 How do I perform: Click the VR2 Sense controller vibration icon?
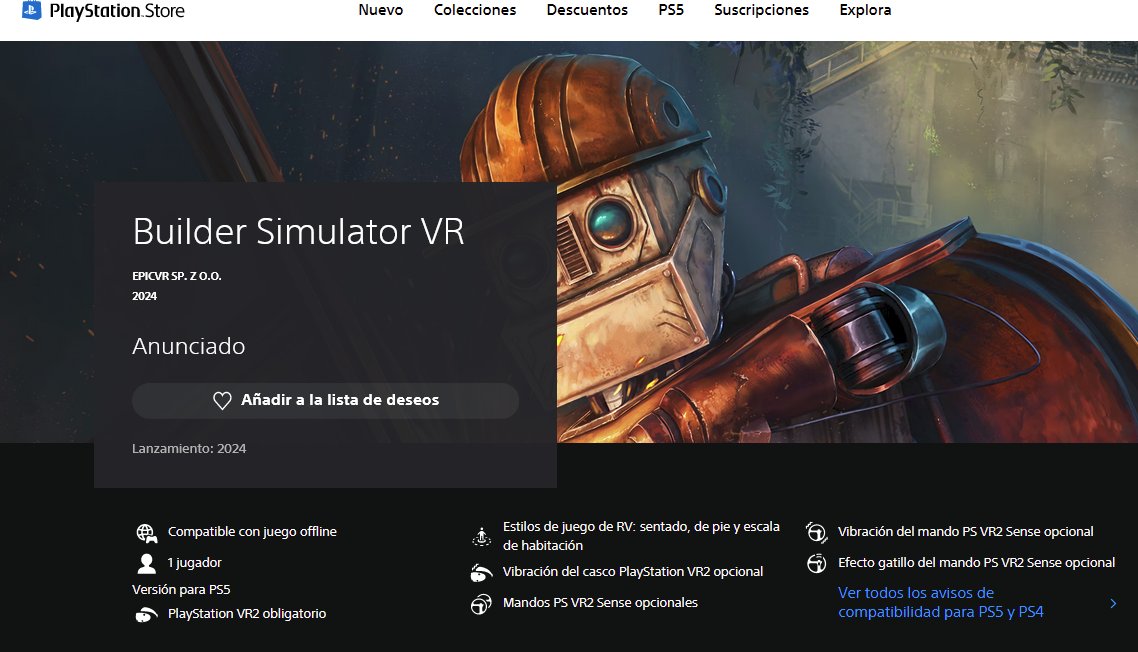(x=816, y=533)
